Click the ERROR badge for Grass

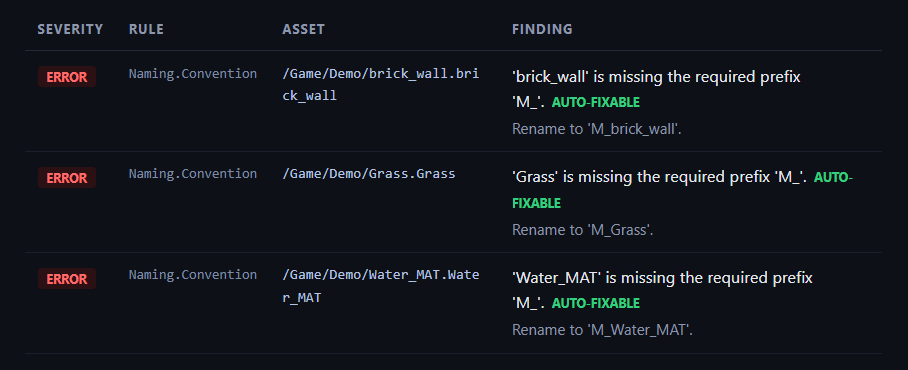[x=67, y=178]
